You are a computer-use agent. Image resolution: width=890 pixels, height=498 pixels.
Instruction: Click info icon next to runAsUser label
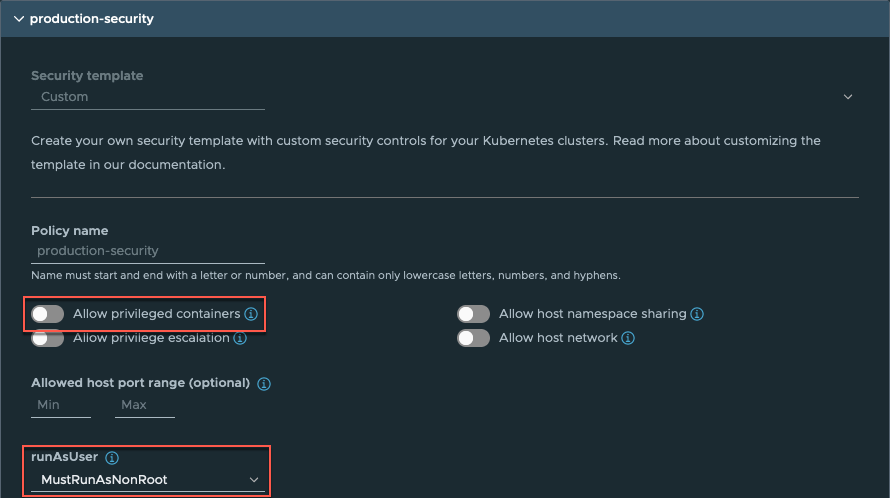[x=112, y=458]
